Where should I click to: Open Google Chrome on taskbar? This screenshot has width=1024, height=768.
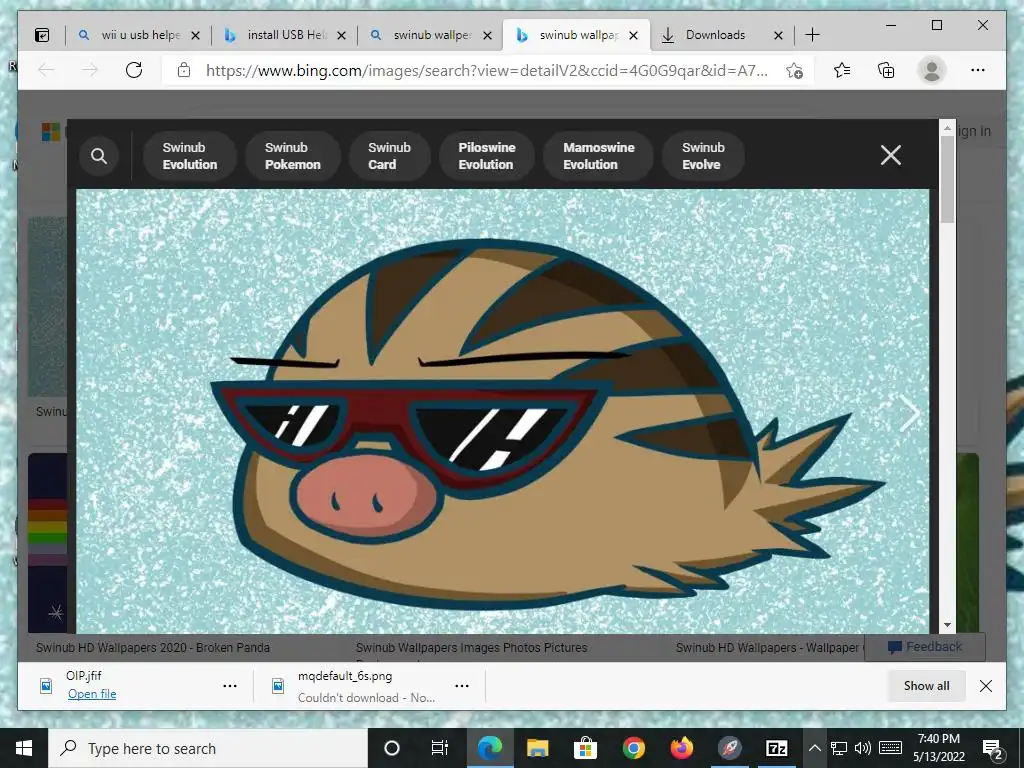tap(633, 748)
